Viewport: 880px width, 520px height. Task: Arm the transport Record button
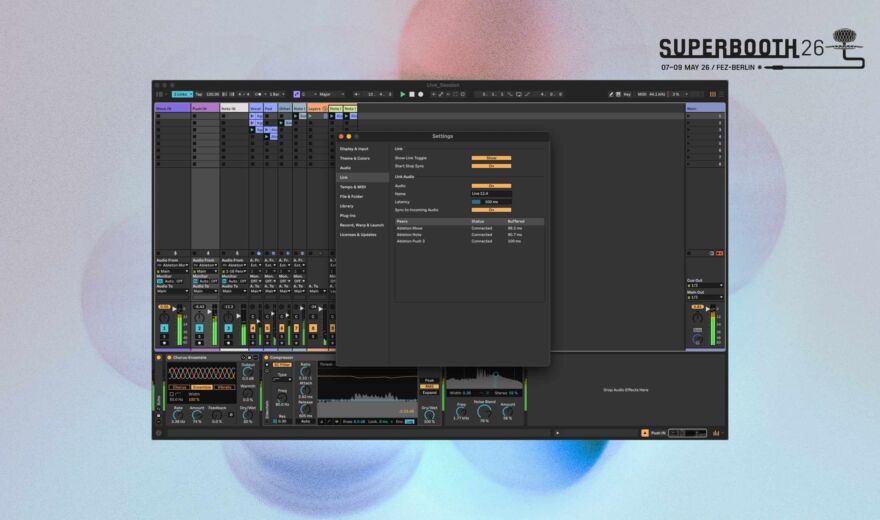pyautogui.click(x=420, y=94)
